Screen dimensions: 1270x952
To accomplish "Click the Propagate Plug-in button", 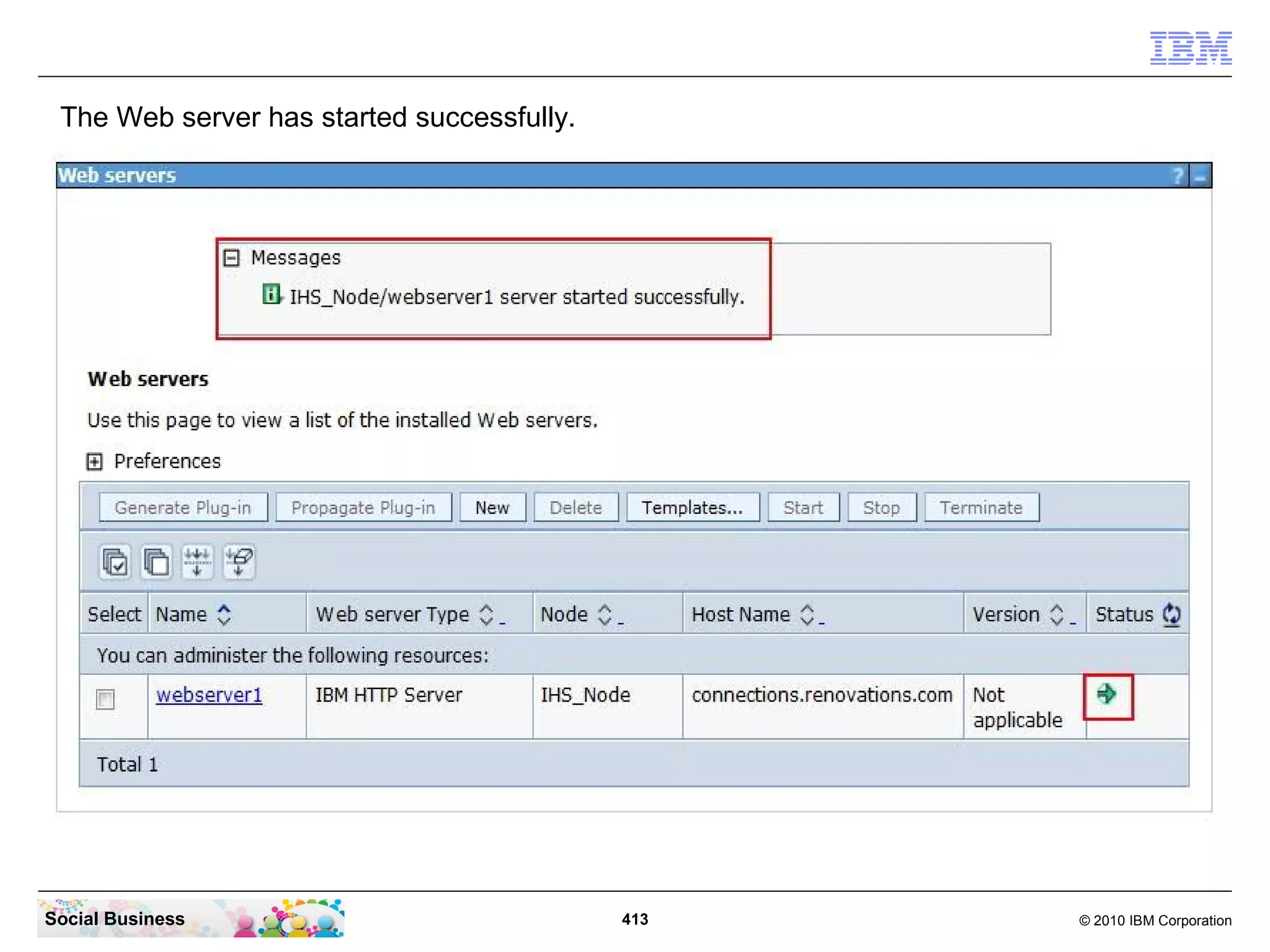I will (363, 508).
